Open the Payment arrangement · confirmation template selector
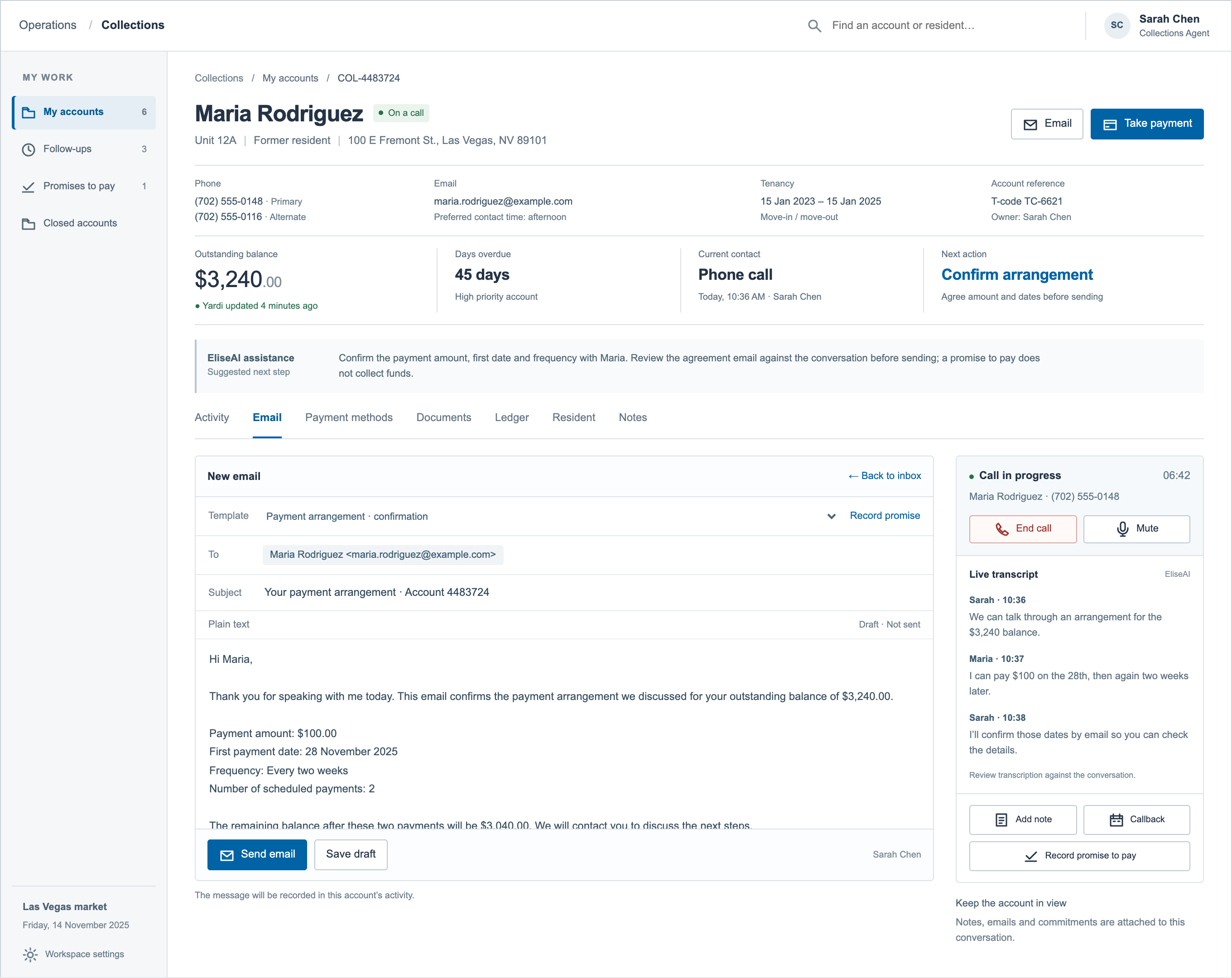The width and height of the screenshot is (1232, 978). pyautogui.click(x=551, y=517)
